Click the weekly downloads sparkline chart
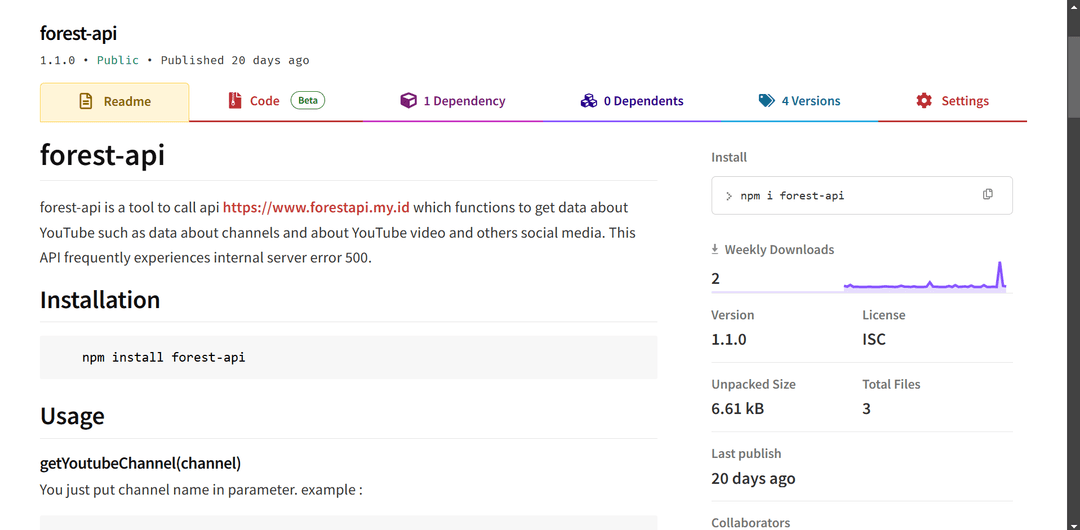1080x530 pixels. [x=925, y=277]
